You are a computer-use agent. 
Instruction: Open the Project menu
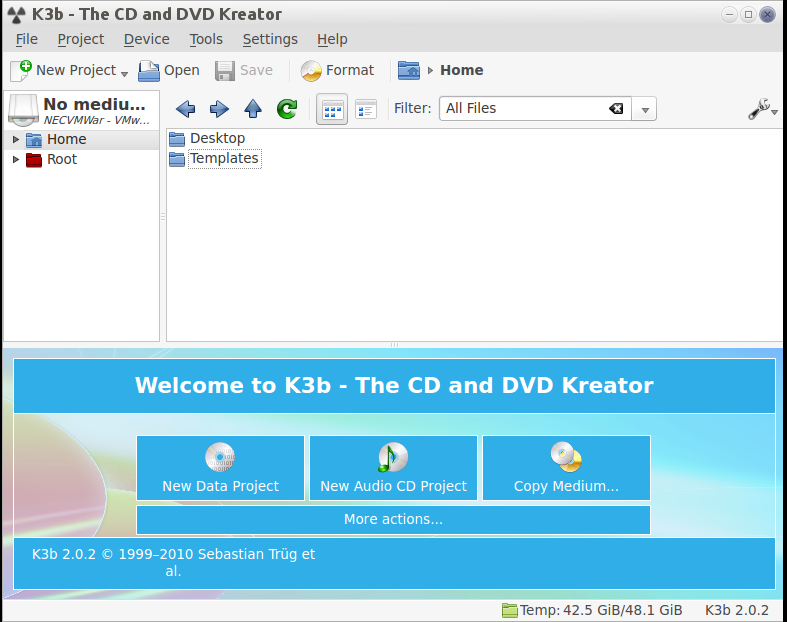pos(80,39)
